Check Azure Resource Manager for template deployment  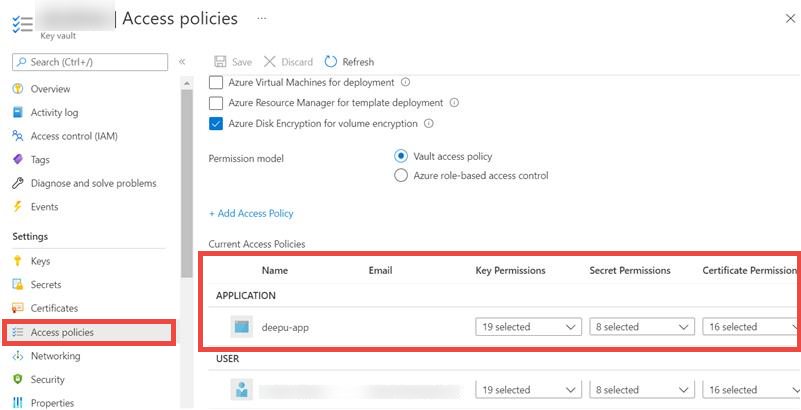tap(216, 103)
